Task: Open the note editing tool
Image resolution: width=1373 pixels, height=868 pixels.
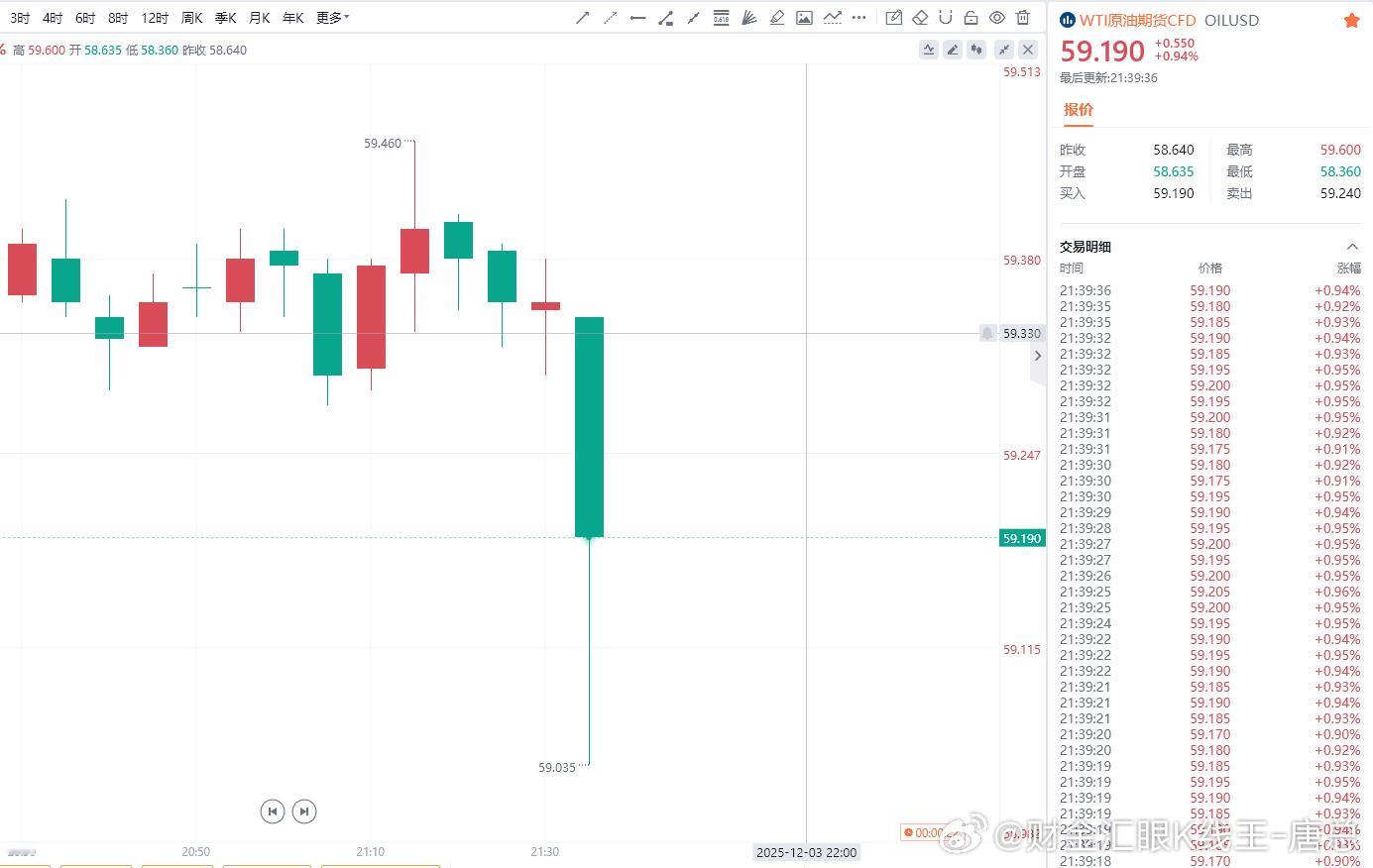Action: 893,18
